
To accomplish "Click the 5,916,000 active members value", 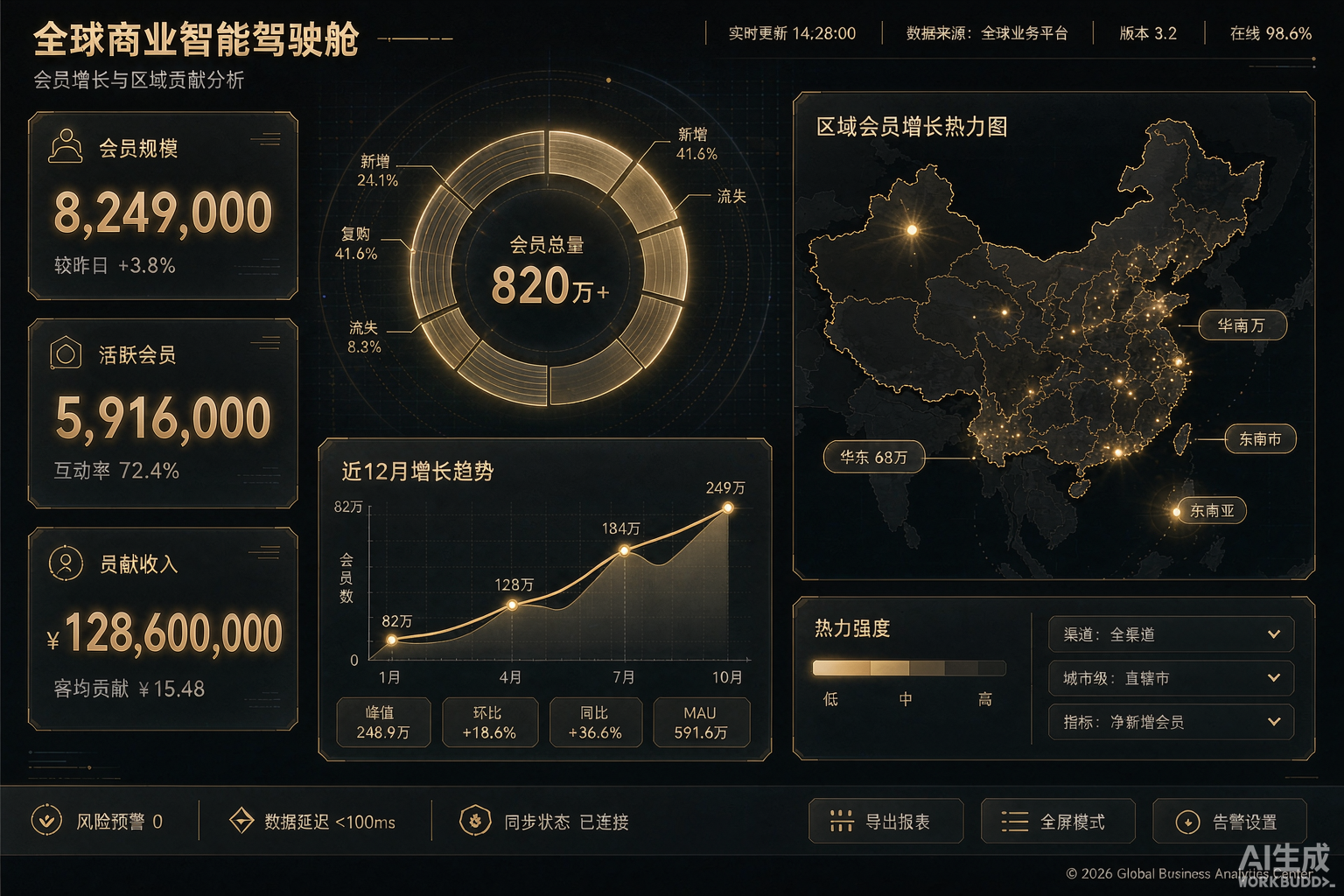I will [163, 417].
